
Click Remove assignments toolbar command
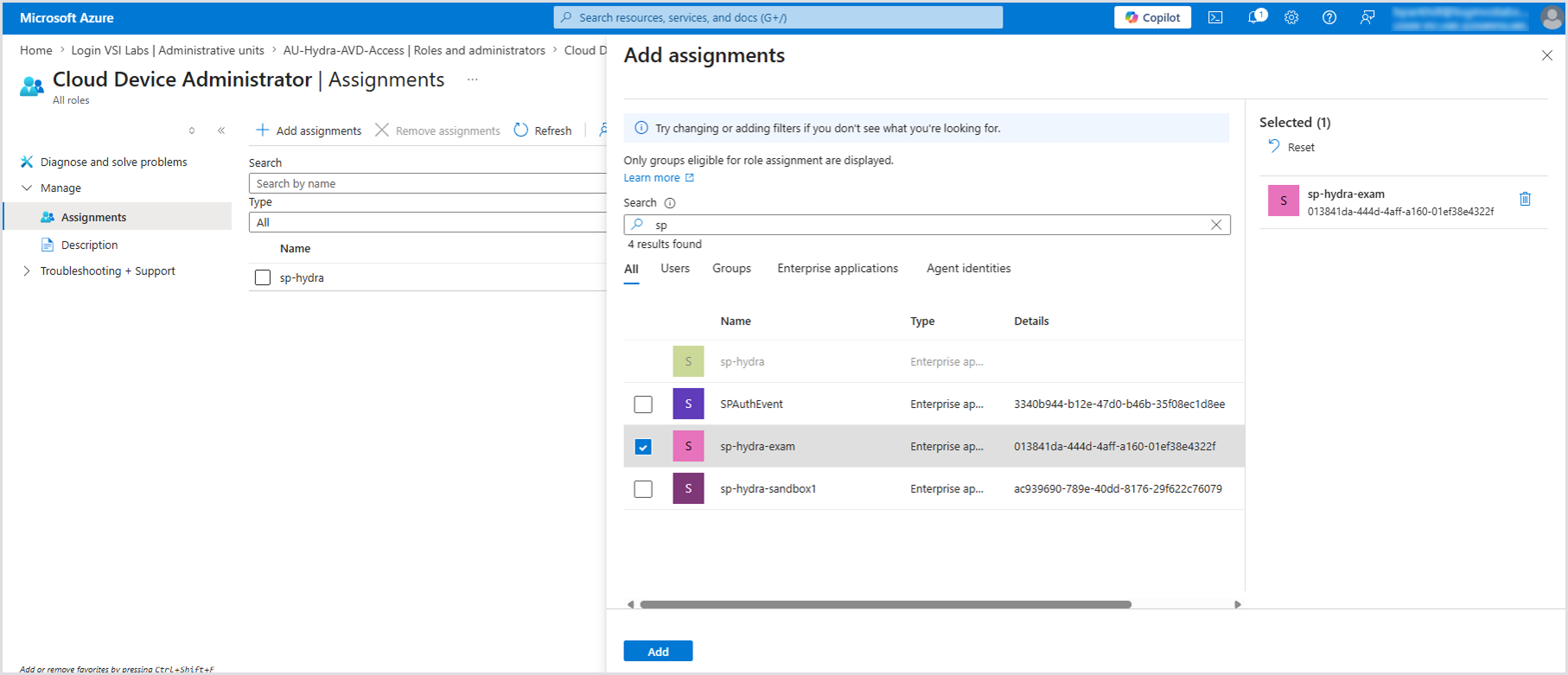(437, 131)
